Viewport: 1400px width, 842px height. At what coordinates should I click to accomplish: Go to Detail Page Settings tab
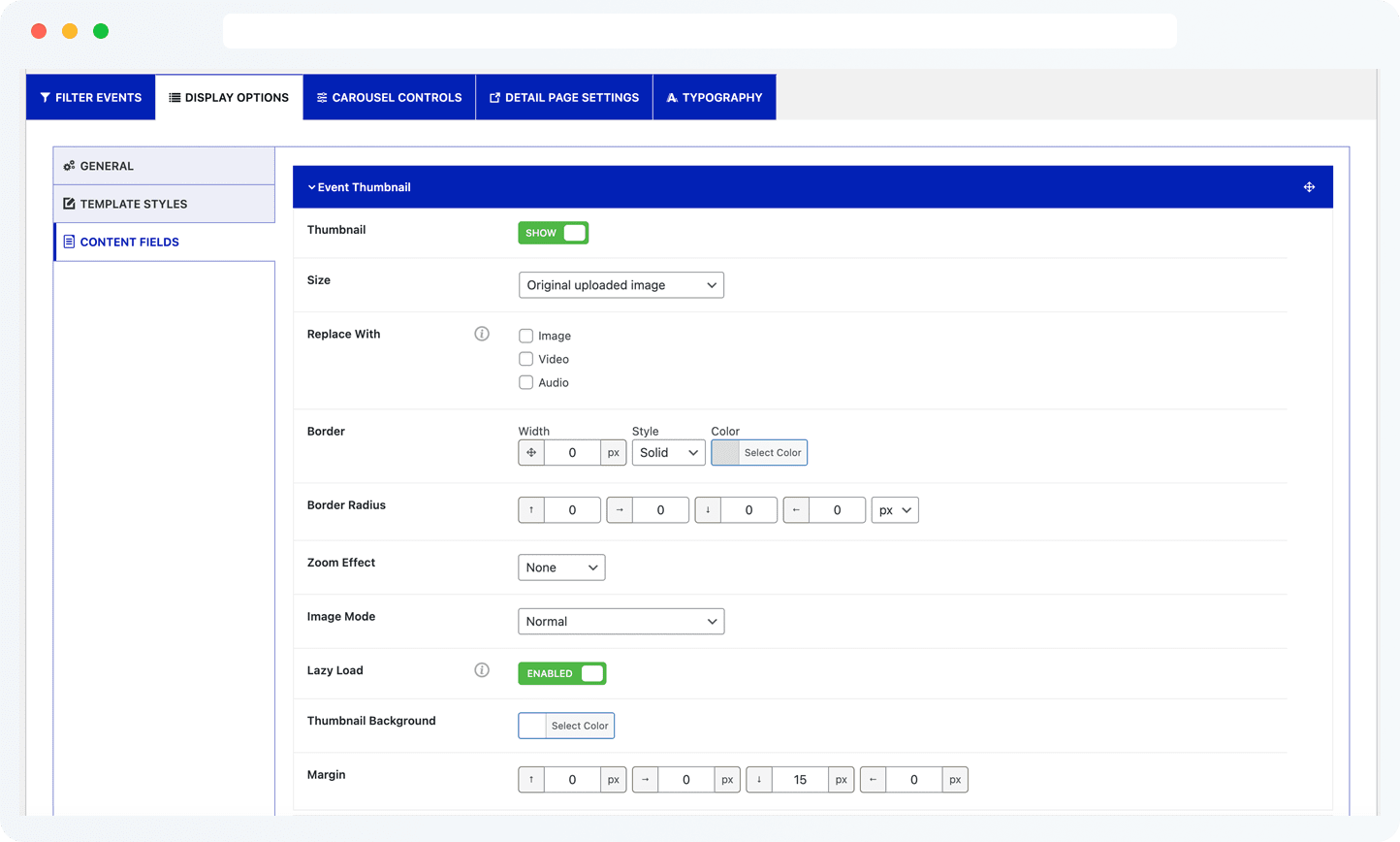(x=564, y=97)
